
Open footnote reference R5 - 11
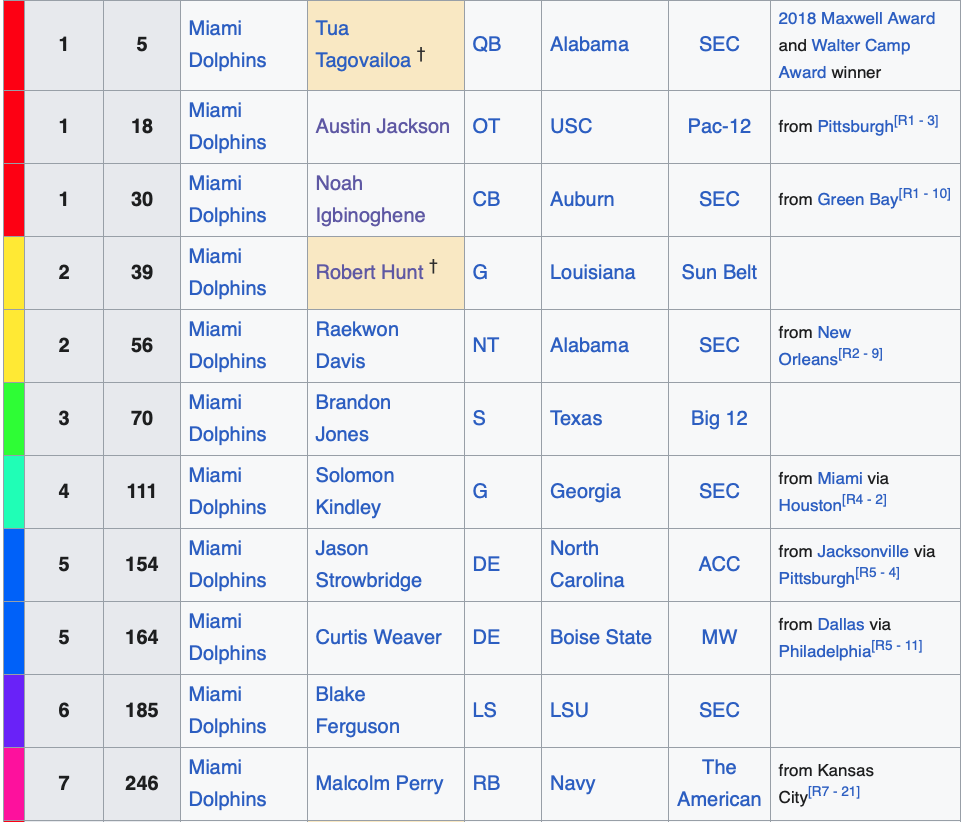(896, 645)
